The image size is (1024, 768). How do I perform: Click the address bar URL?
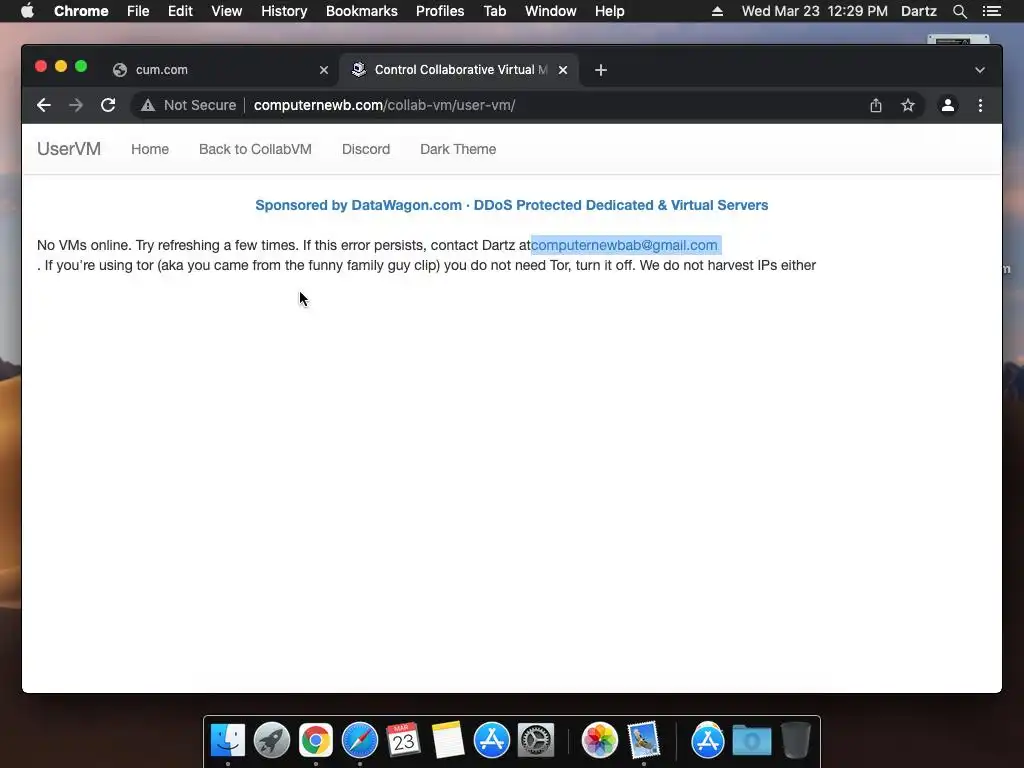(385, 105)
